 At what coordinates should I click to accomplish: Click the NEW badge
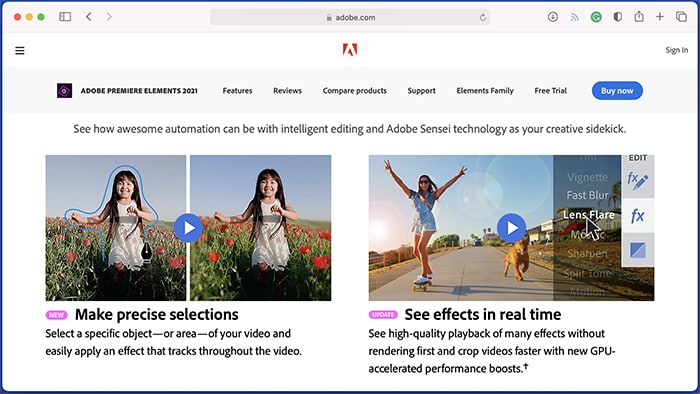[56, 315]
